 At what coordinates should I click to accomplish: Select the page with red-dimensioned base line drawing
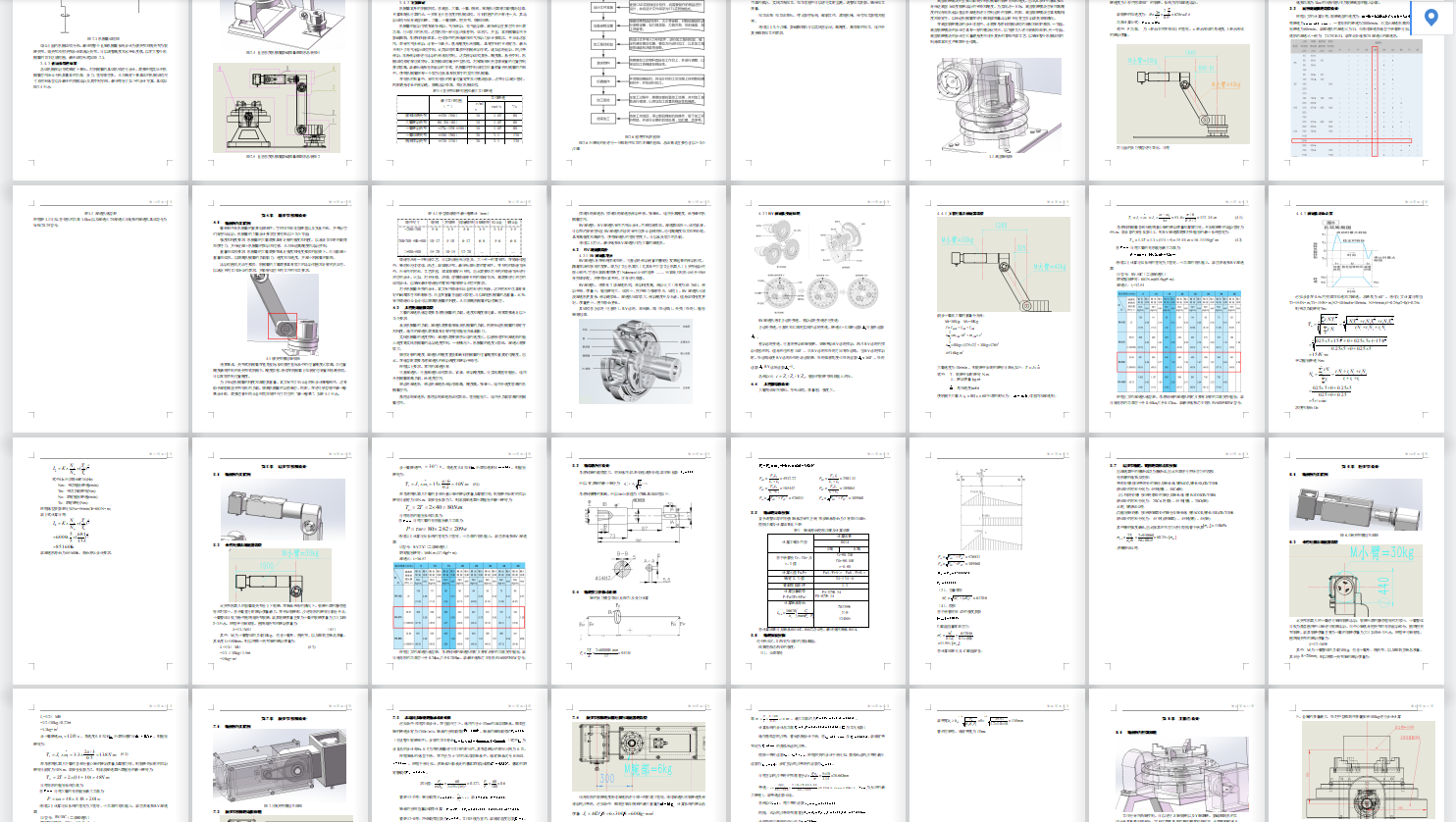[1357, 755]
